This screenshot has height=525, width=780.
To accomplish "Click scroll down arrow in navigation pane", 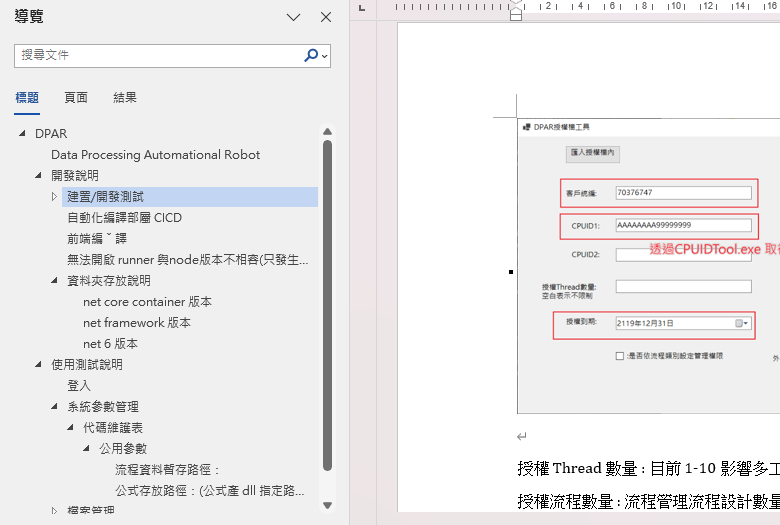I will click(327, 505).
